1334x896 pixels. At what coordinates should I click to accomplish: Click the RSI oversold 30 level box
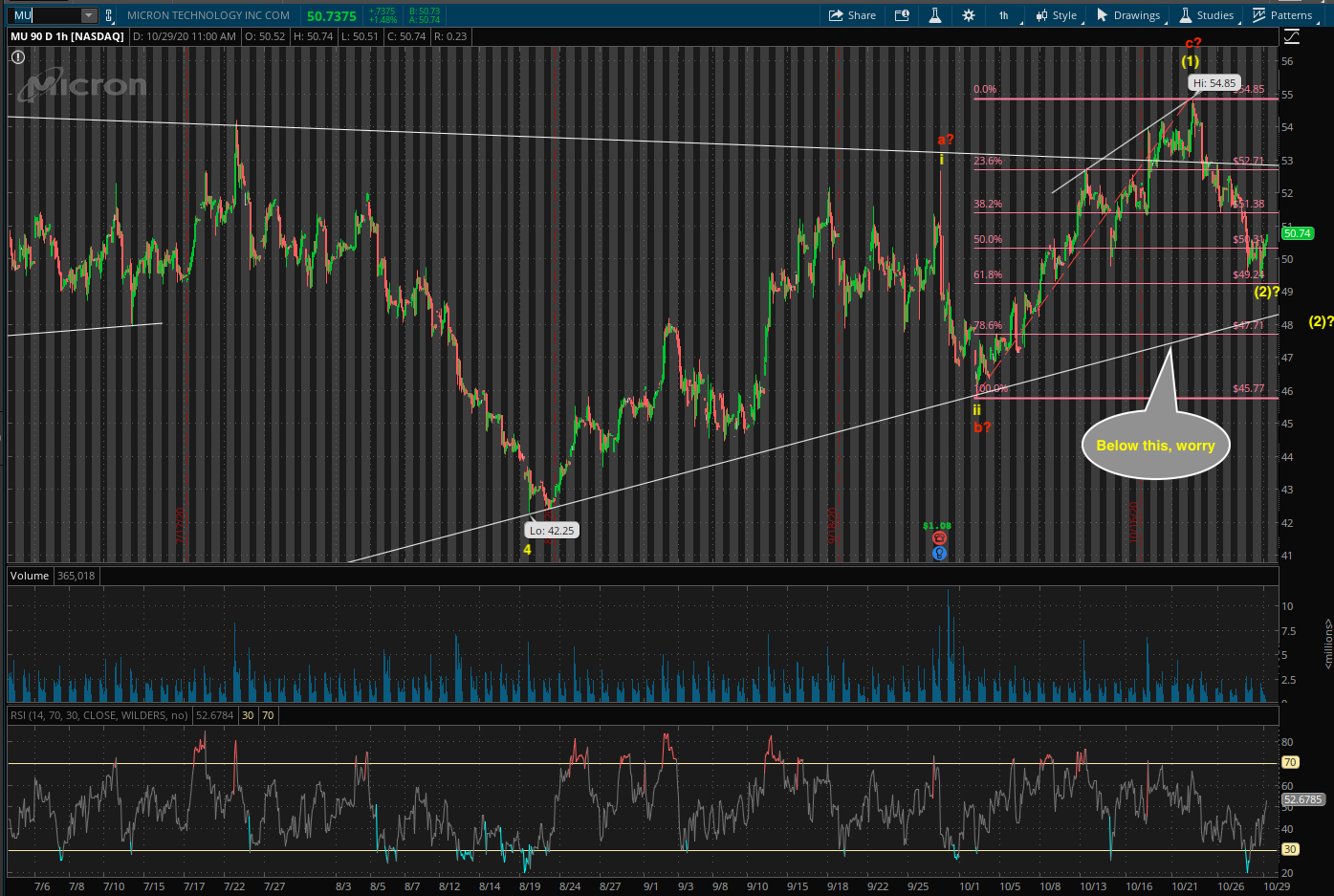tap(248, 715)
